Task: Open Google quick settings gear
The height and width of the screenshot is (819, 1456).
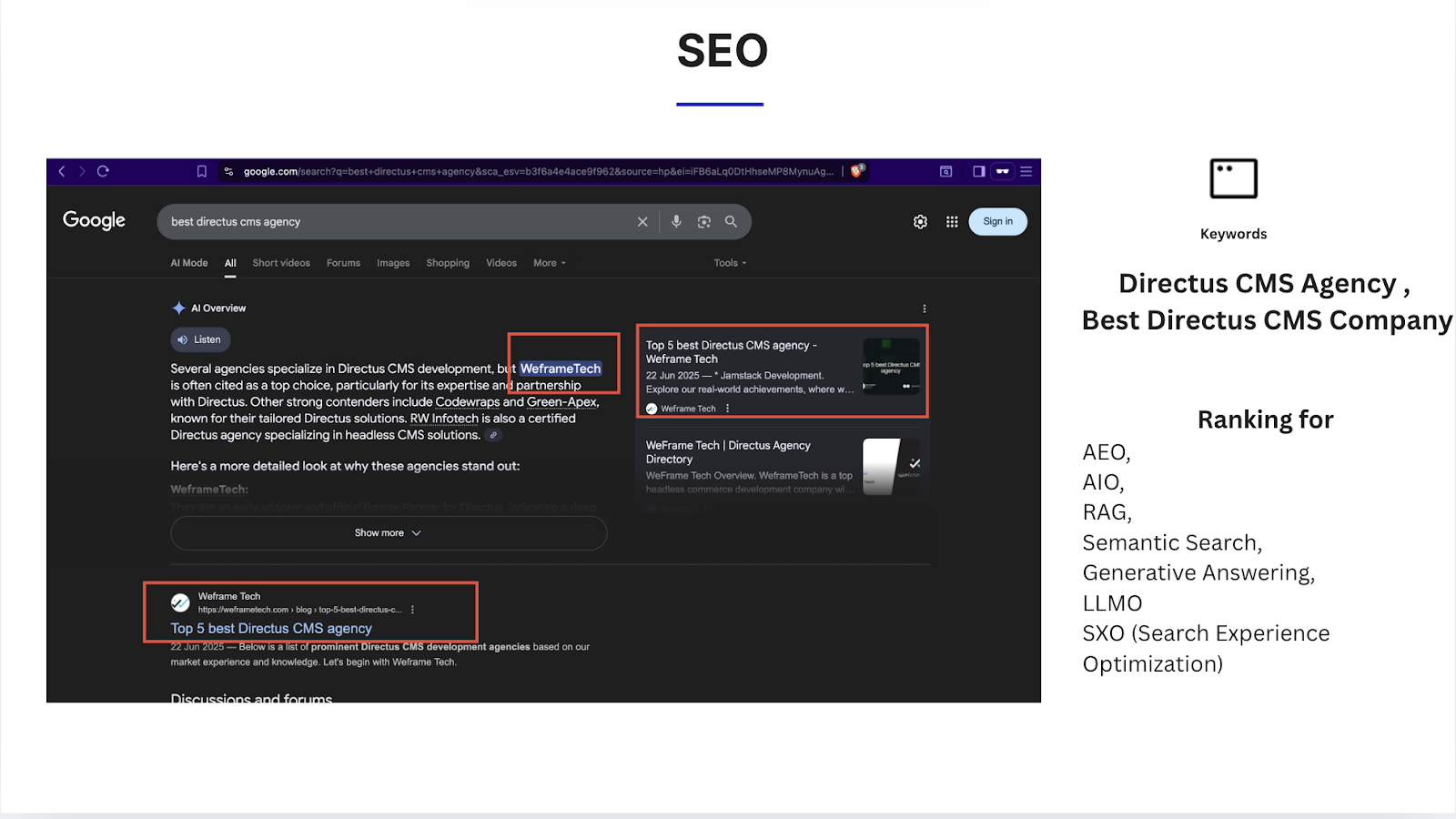Action: point(919,221)
